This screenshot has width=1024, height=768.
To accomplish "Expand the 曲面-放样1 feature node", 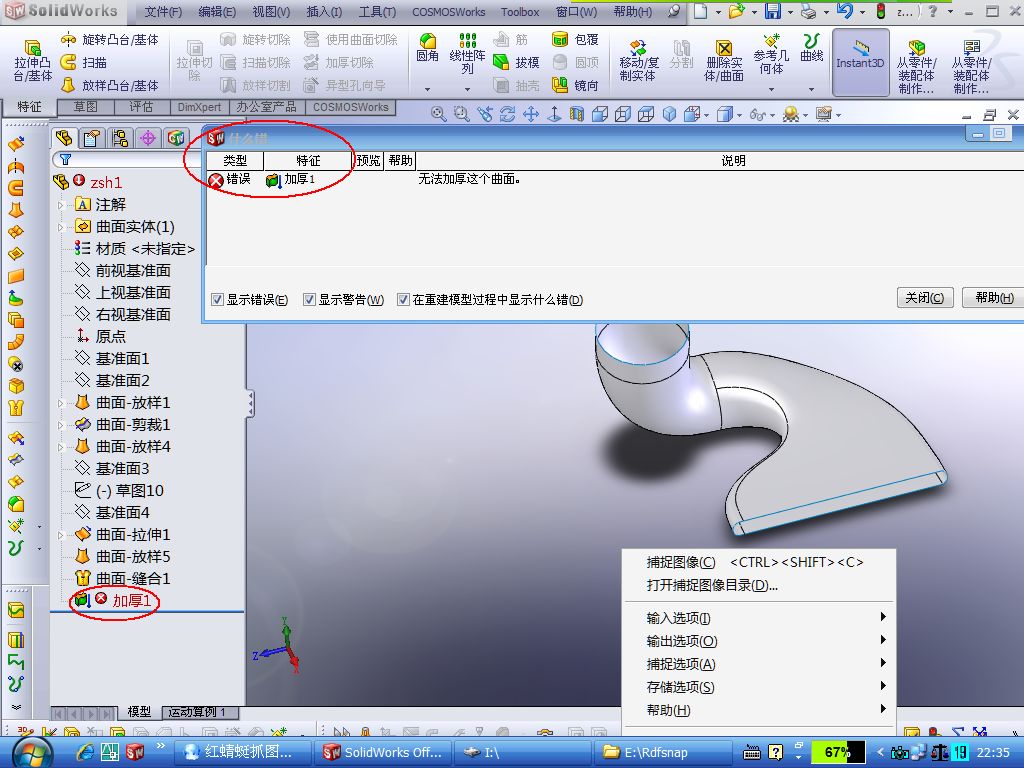I will pyautogui.click(x=61, y=403).
